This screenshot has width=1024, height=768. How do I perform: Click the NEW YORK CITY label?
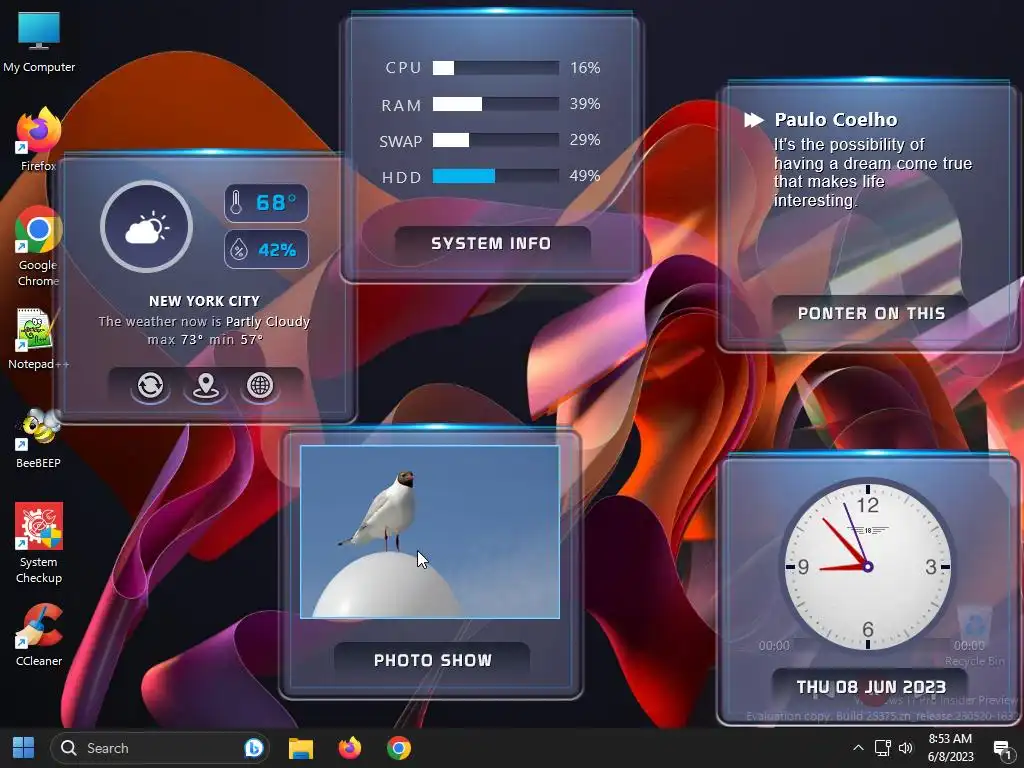[x=204, y=301]
